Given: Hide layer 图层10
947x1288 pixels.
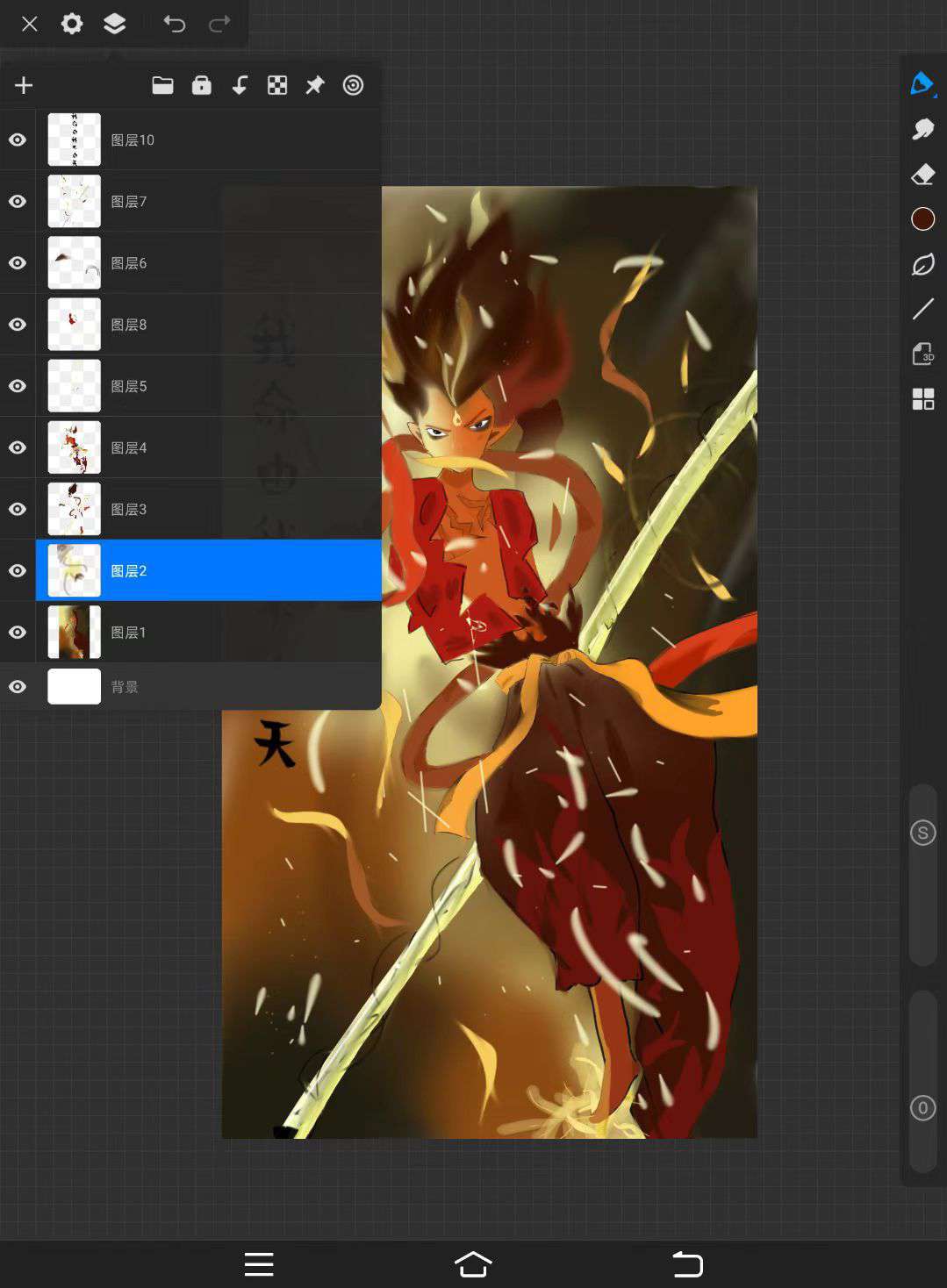Looking at the screenshot, I should tap(18, 140).
